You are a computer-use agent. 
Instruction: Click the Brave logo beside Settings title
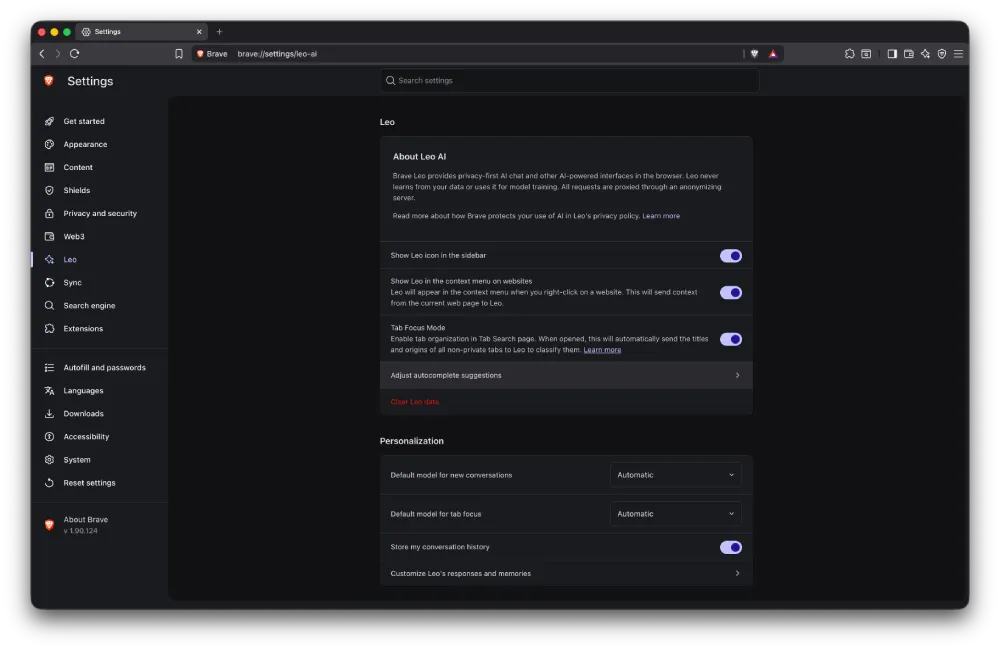(x=49, y=81)
